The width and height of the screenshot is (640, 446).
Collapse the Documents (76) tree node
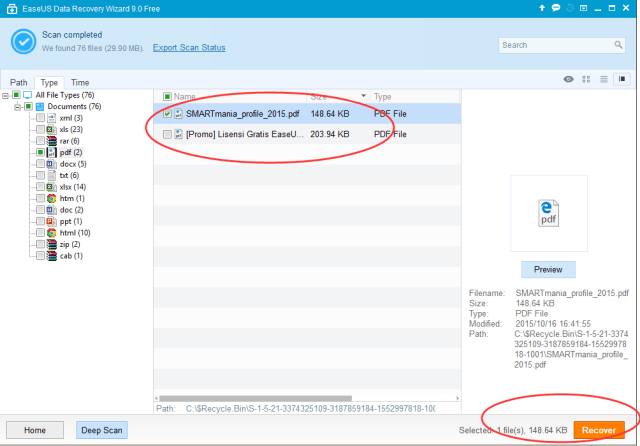click(x=17, y=107)
